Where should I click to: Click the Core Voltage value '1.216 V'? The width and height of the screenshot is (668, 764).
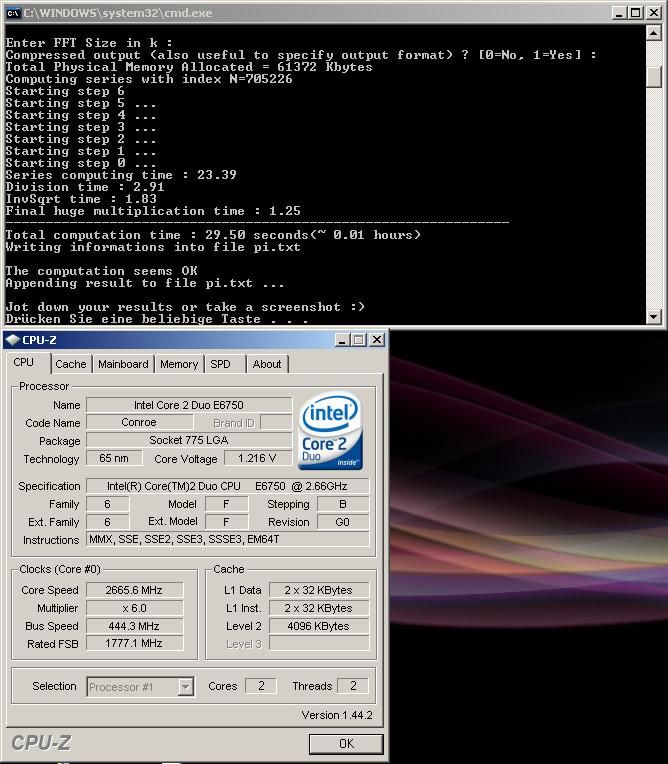258,458
